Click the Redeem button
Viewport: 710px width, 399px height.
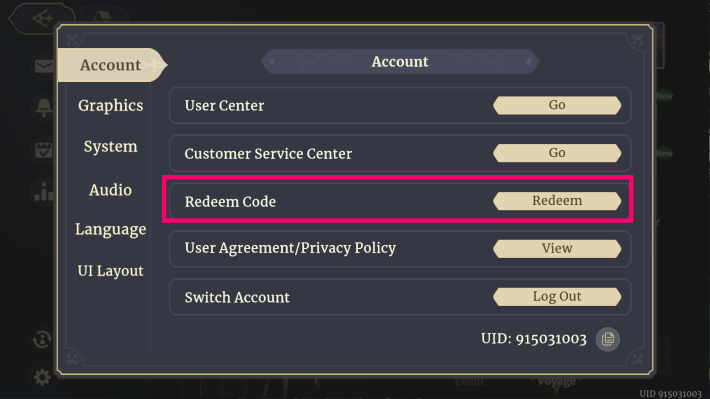pyautogui.click(x=557, y=201)
